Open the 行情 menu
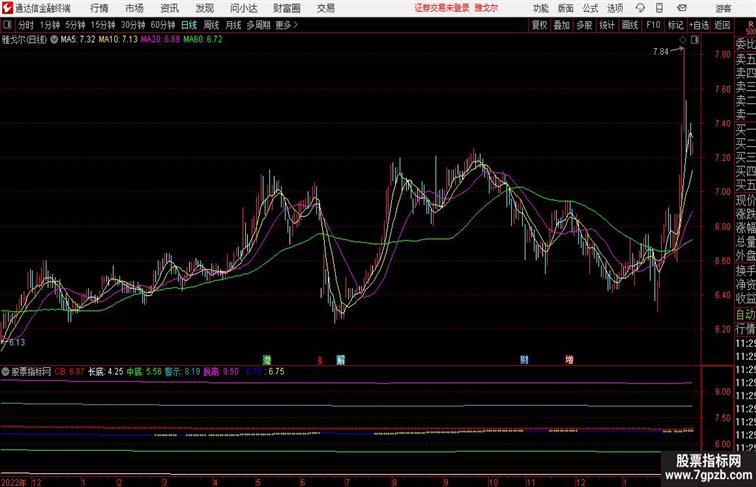Viewport: 756px width, 487px height. tap(99, 8)
